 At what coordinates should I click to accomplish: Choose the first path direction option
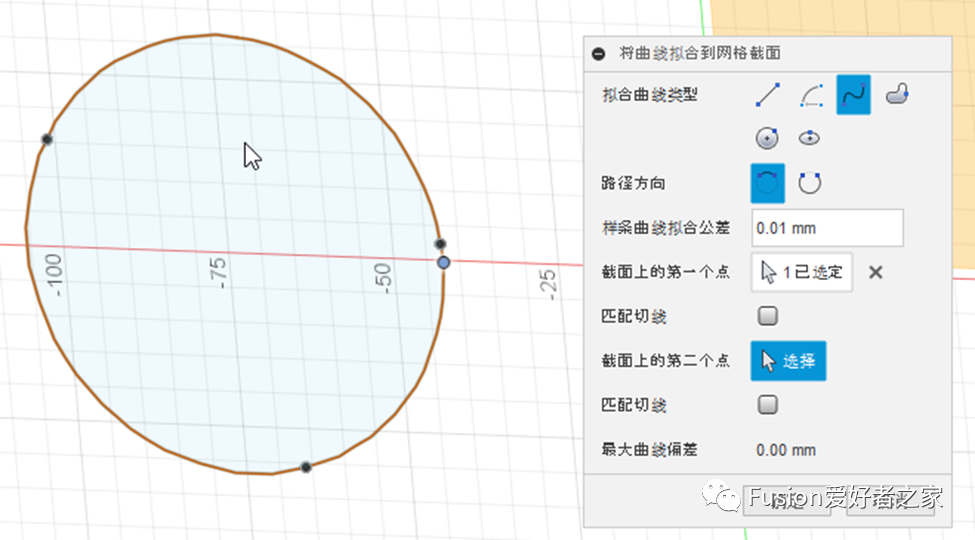click(x=767, y=183)
